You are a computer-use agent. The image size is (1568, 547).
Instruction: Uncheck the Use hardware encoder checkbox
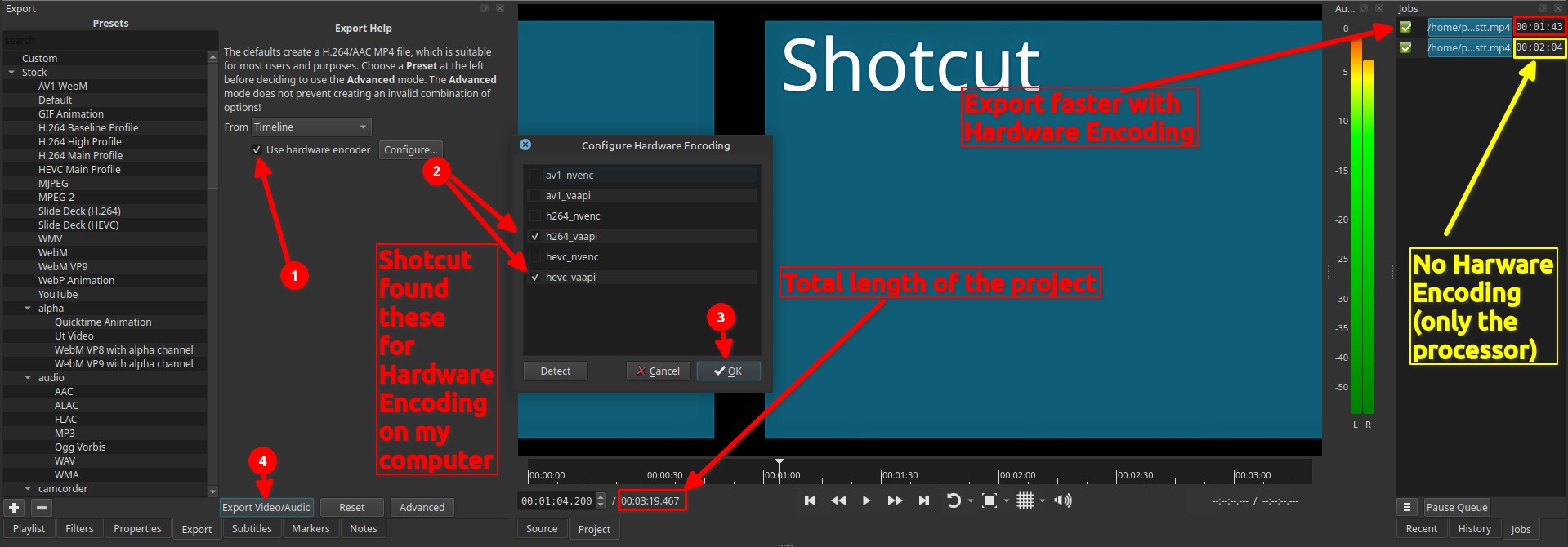tap(257, 150)
